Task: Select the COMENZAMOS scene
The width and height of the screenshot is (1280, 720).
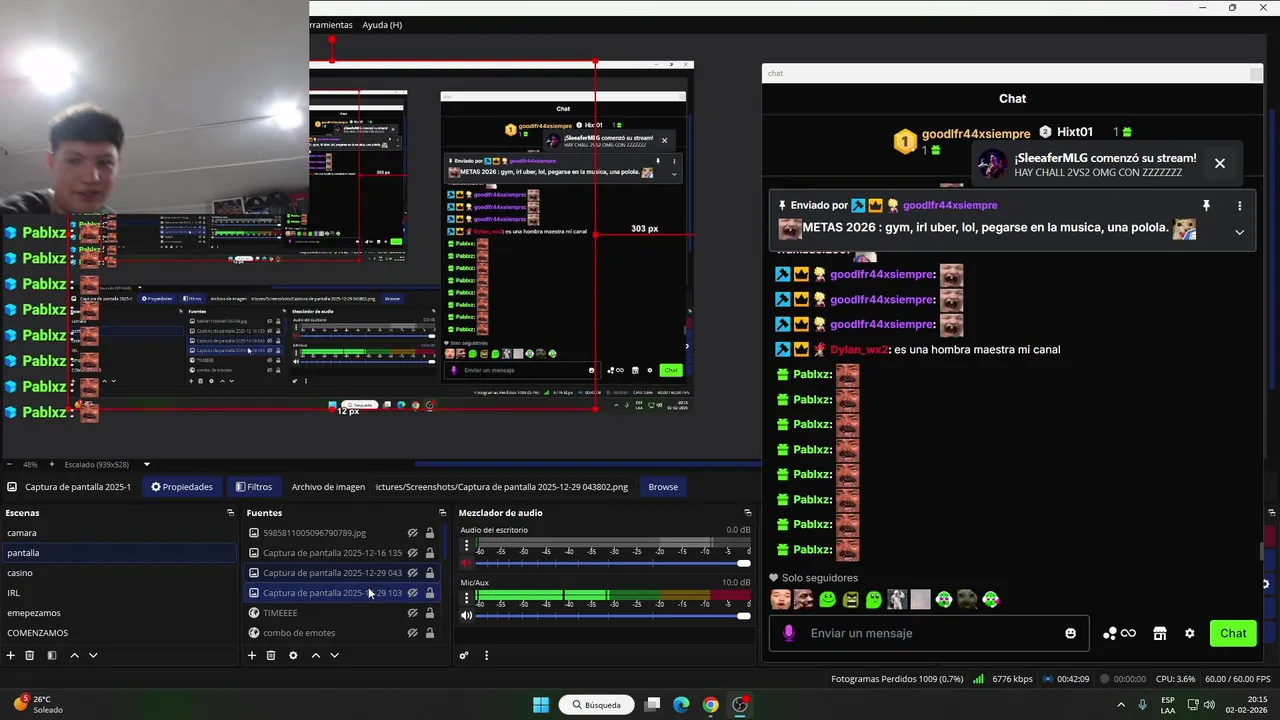Action: 118,633
